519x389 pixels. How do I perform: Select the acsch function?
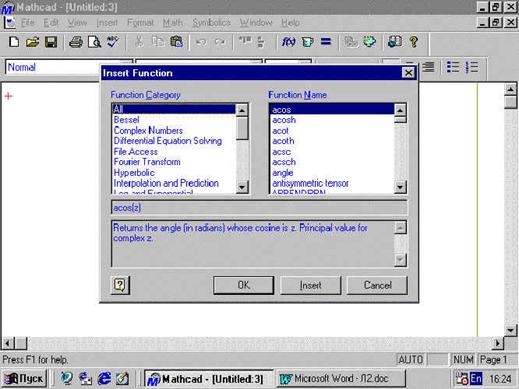click(332, 162)
